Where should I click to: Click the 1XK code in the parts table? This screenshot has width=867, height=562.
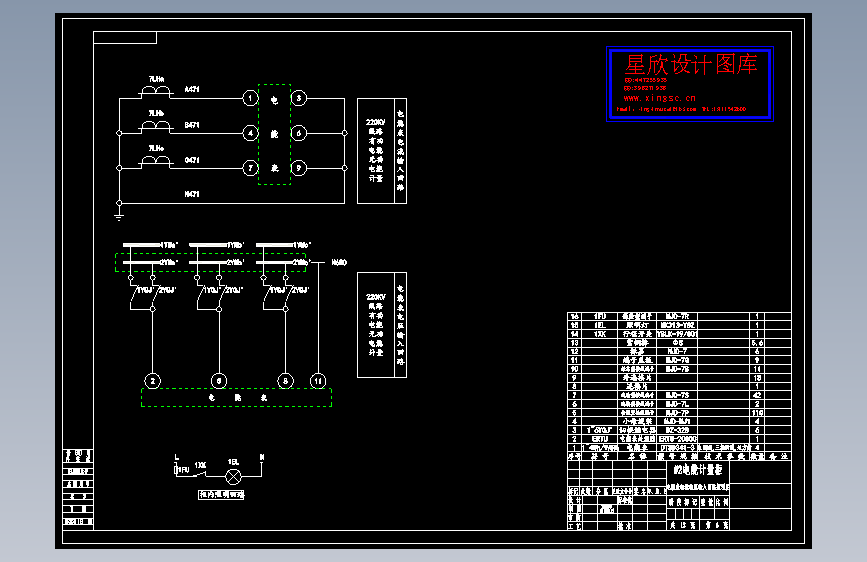[600, 334]
